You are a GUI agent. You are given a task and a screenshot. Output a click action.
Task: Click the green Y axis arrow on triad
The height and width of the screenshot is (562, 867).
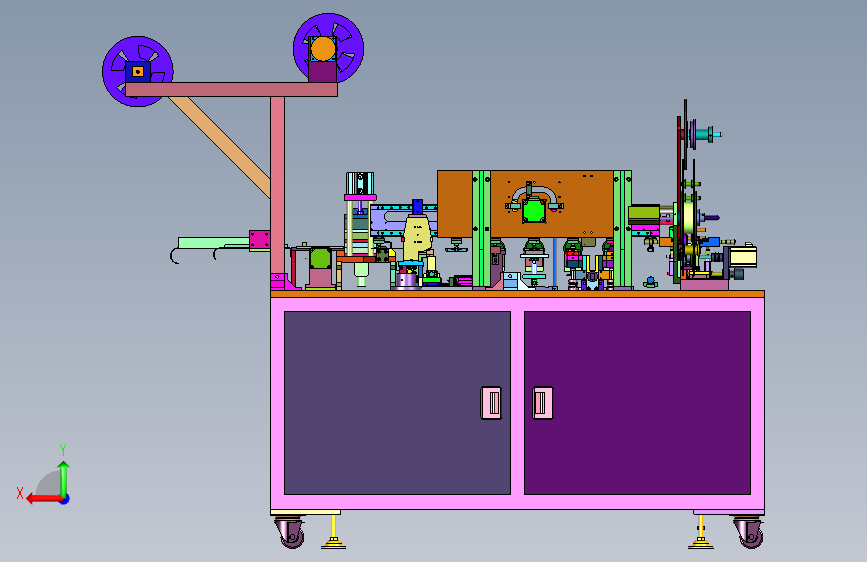click(64, 478)
